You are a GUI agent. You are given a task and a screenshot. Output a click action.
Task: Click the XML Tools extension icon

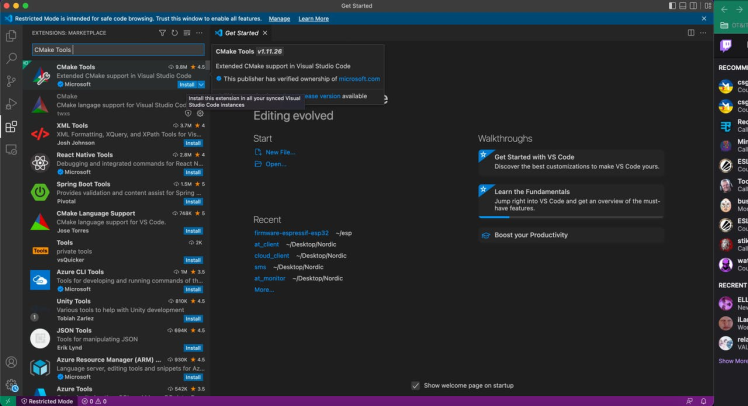coord(40,134)
